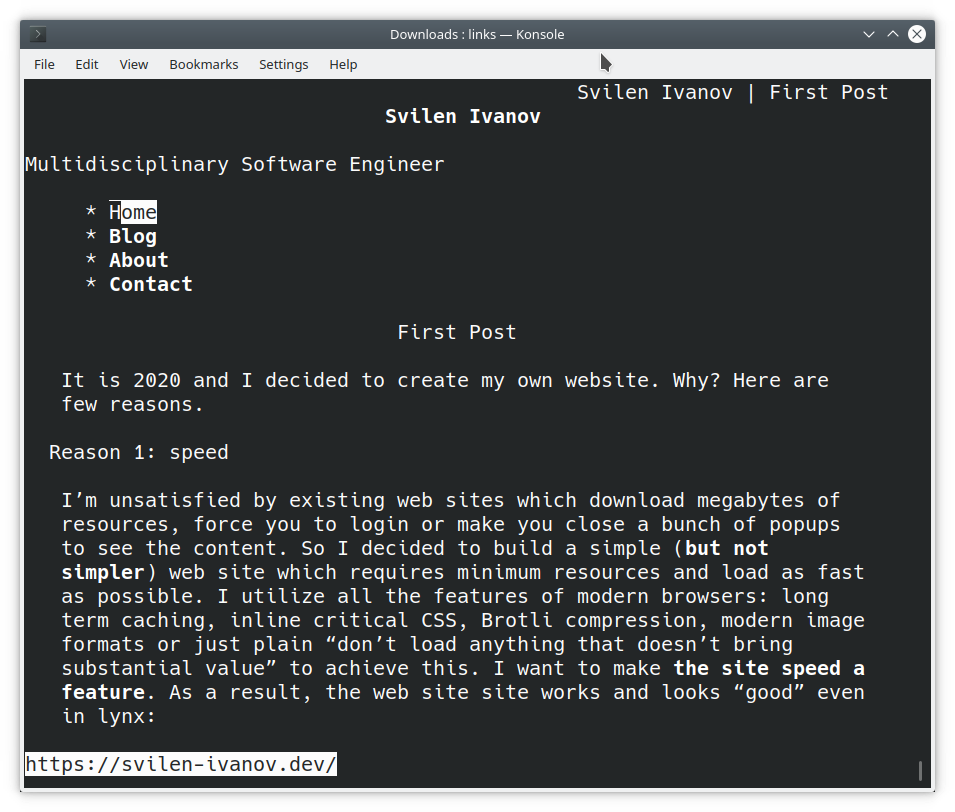The image size is (955, 812).
Task: Follow the highlighted Home link
Action: point(133,212)
